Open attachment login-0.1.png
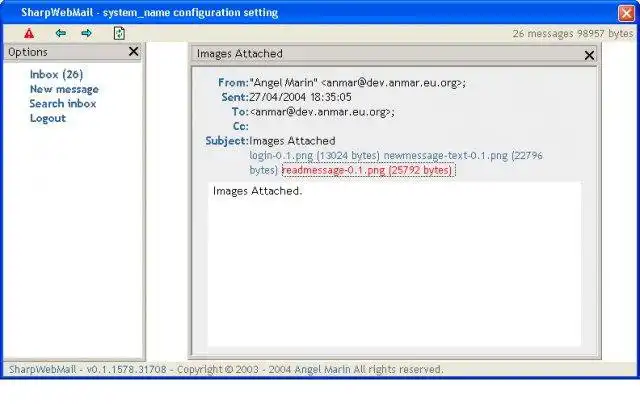Viewport: 640px width, 415px height. 314,156
